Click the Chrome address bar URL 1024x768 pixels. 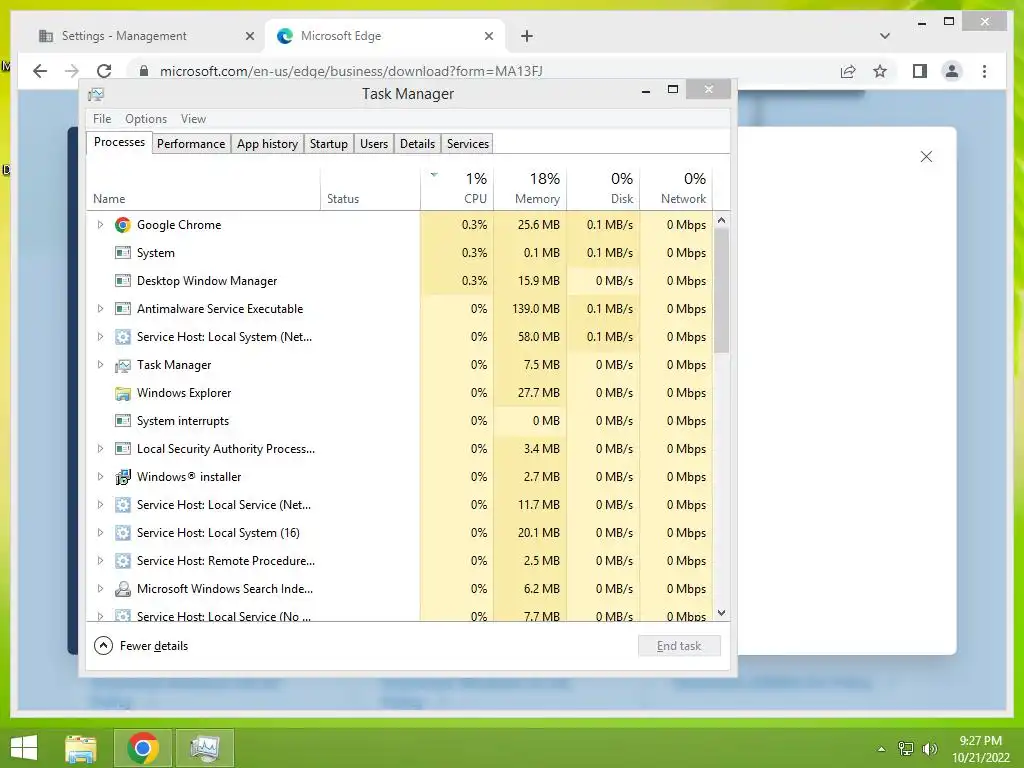351,71
